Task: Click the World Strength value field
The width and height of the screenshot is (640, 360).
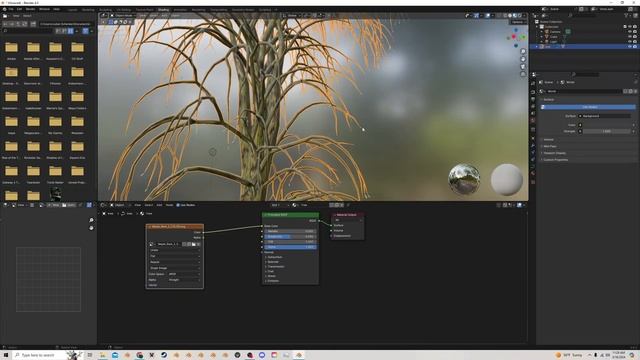Action: pyautogui.click(x=607, y=131)
